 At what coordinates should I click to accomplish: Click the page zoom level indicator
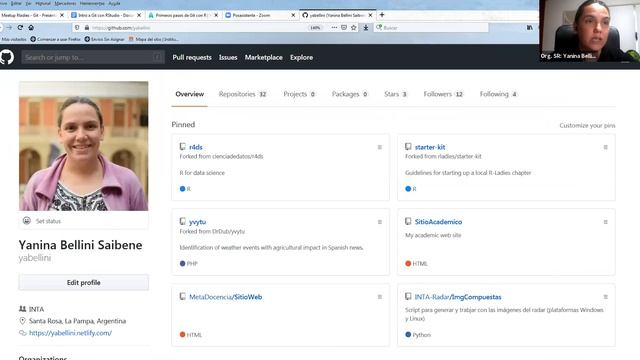pyautogui.click(x=315, y=28)
